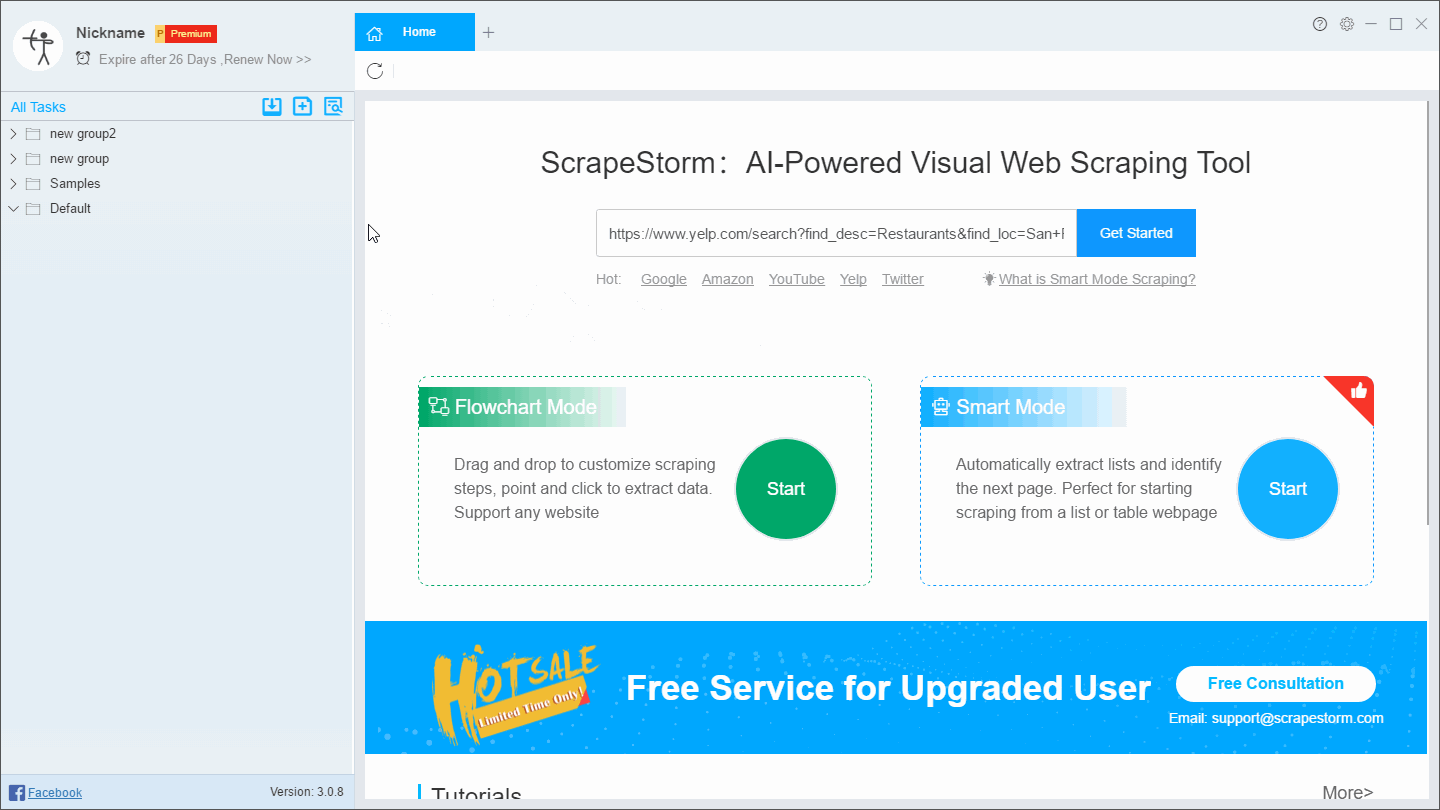Click the Renew Now expiry link
This screenshot has height=810, width=1440.
click(x=268, y=60)
